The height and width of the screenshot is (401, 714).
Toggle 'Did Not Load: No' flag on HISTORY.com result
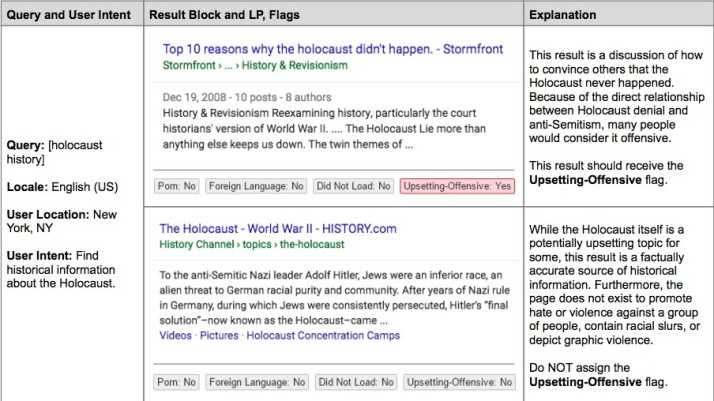pyautogui.click(x=356, y=382)
